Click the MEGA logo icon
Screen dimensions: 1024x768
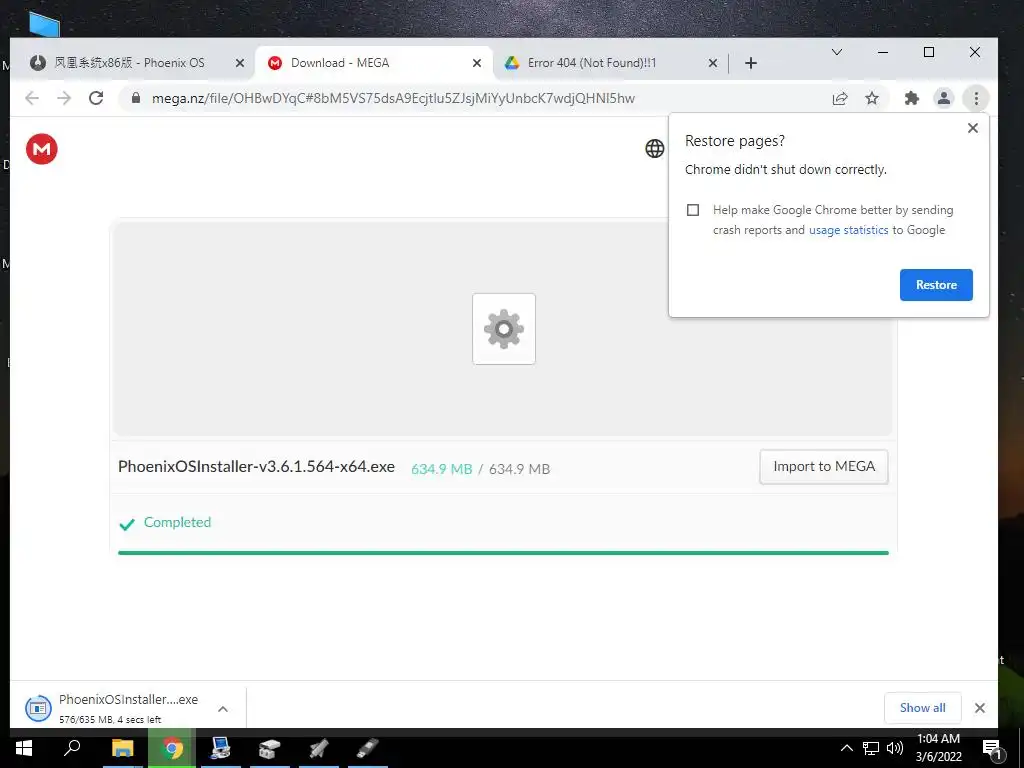tap(42, 149)
